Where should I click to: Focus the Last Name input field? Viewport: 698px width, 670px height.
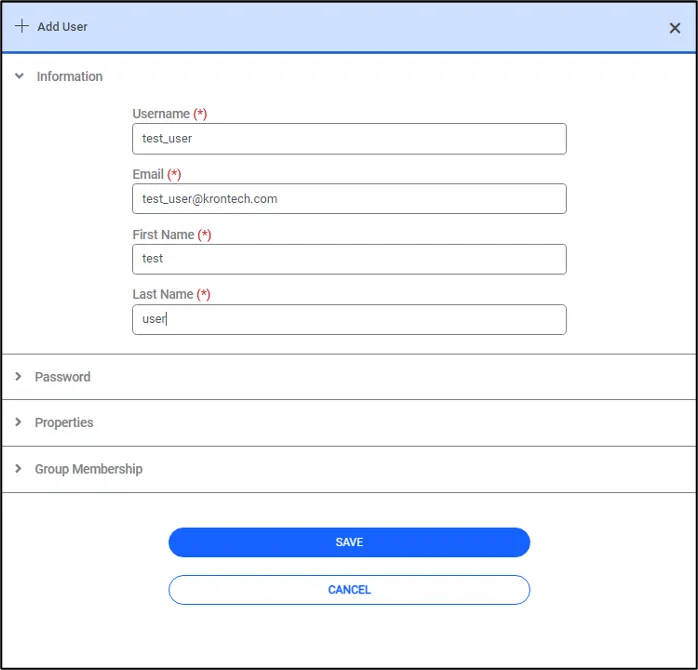pyautogui.click(x=349, y=319)
